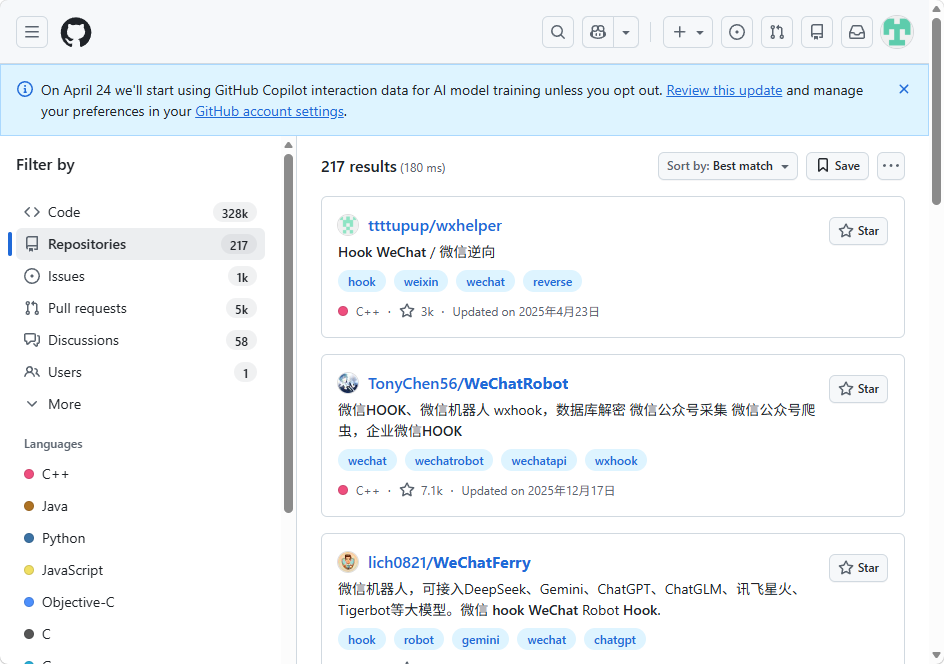Viewport: 944px width, 664px height.
Task: Select the robot topic tag
Action: (x=419, y=640)
